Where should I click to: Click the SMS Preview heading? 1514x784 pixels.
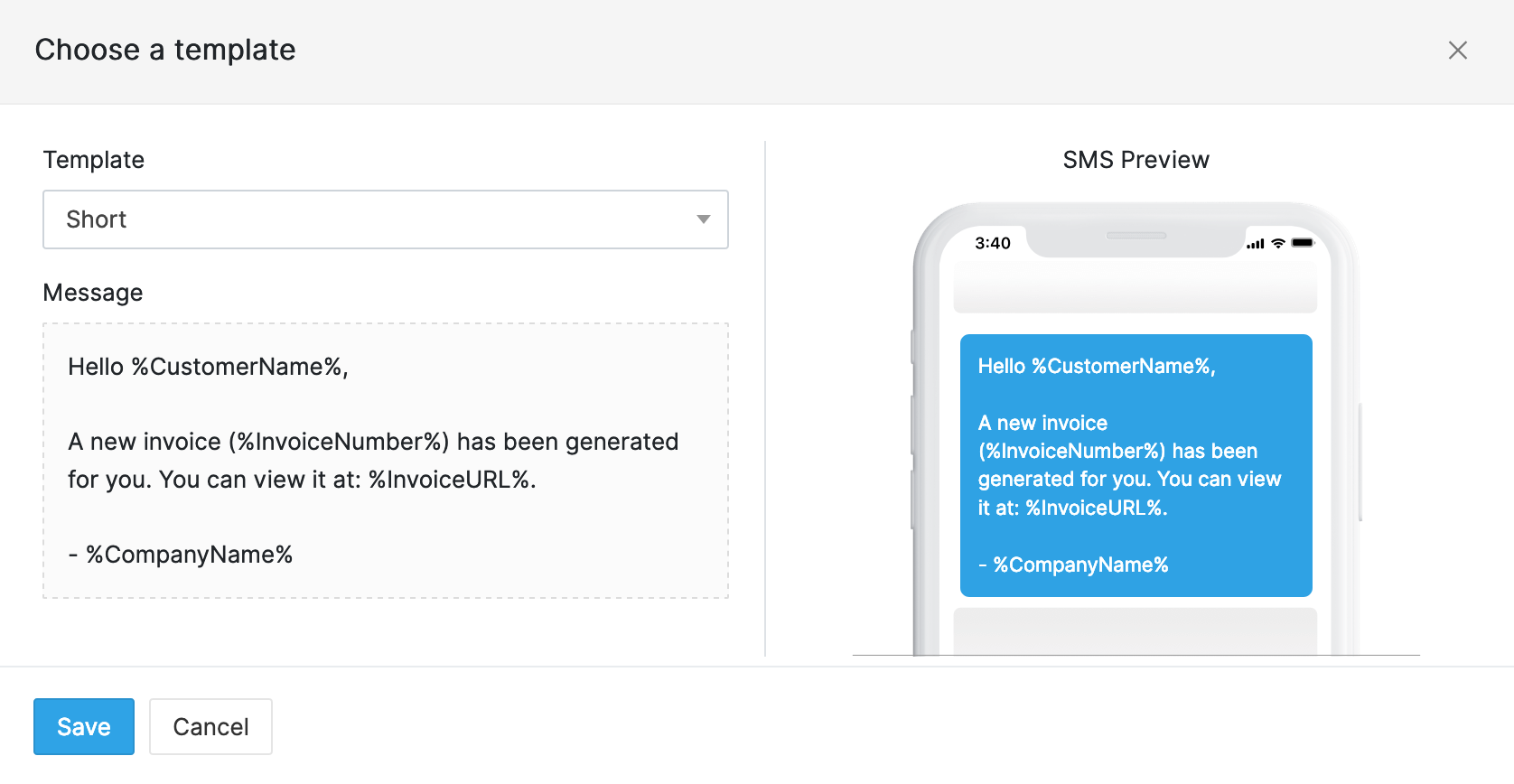pos(1135,160)
